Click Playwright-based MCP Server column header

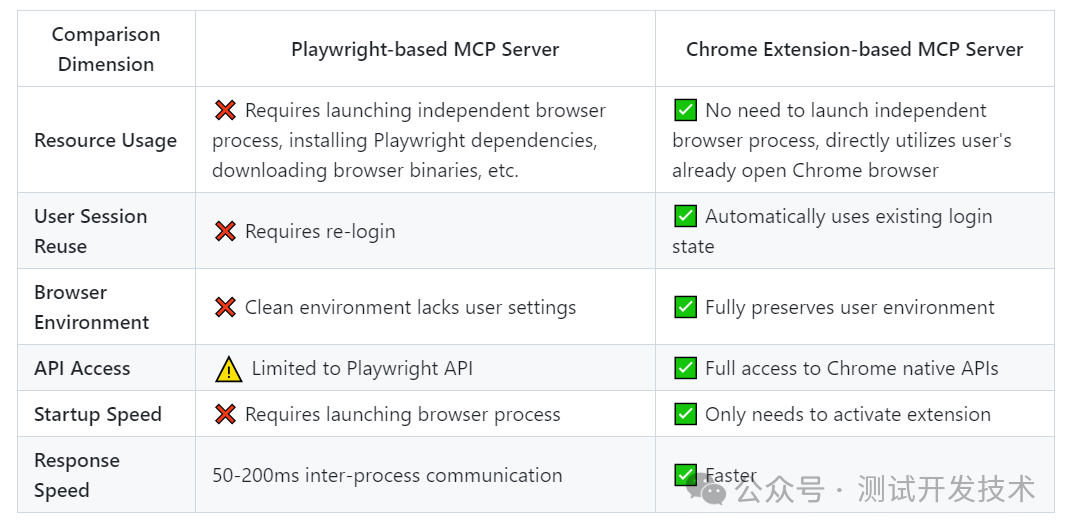[x=425, y=49]
